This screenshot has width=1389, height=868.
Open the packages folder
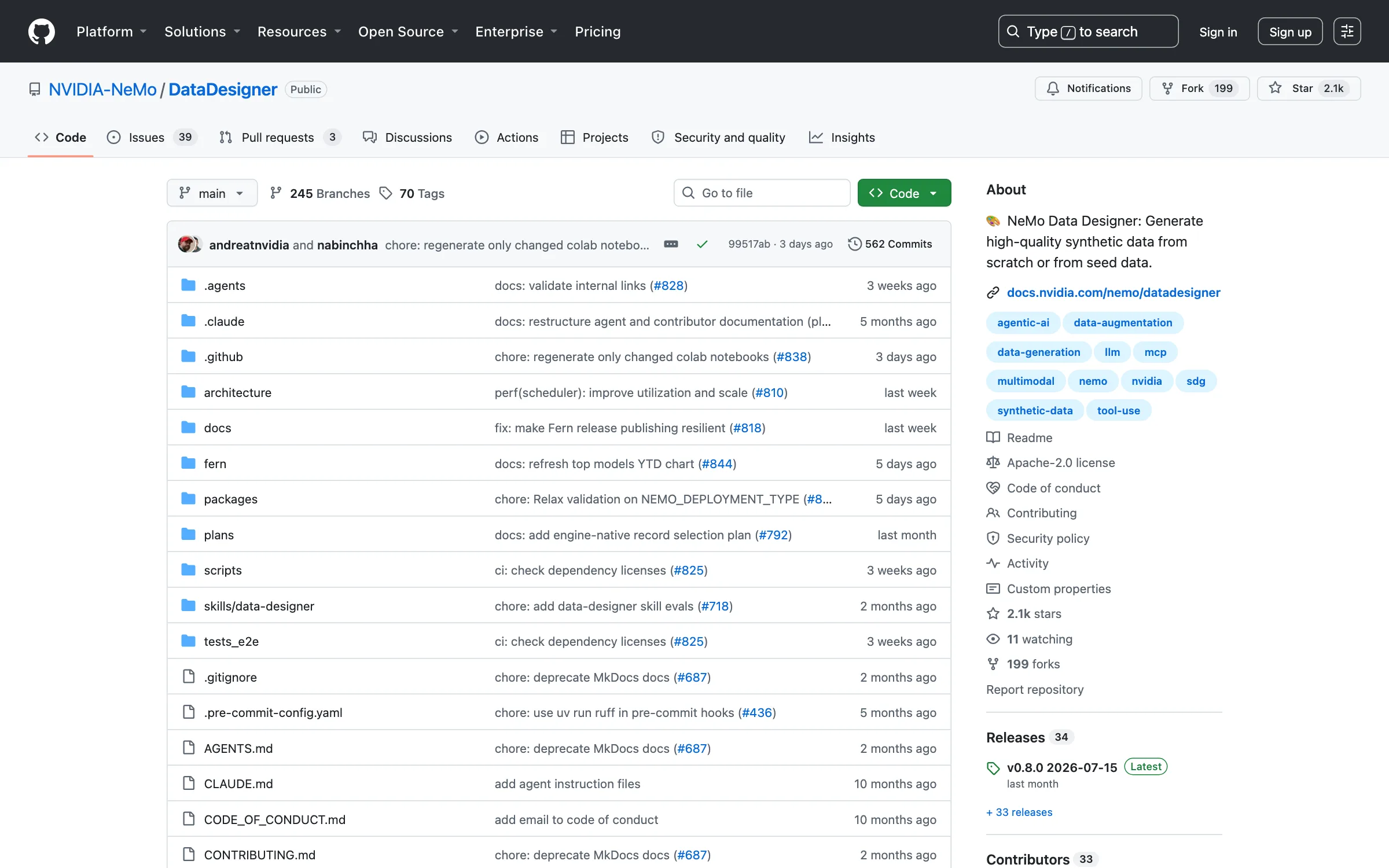point(230,499)
